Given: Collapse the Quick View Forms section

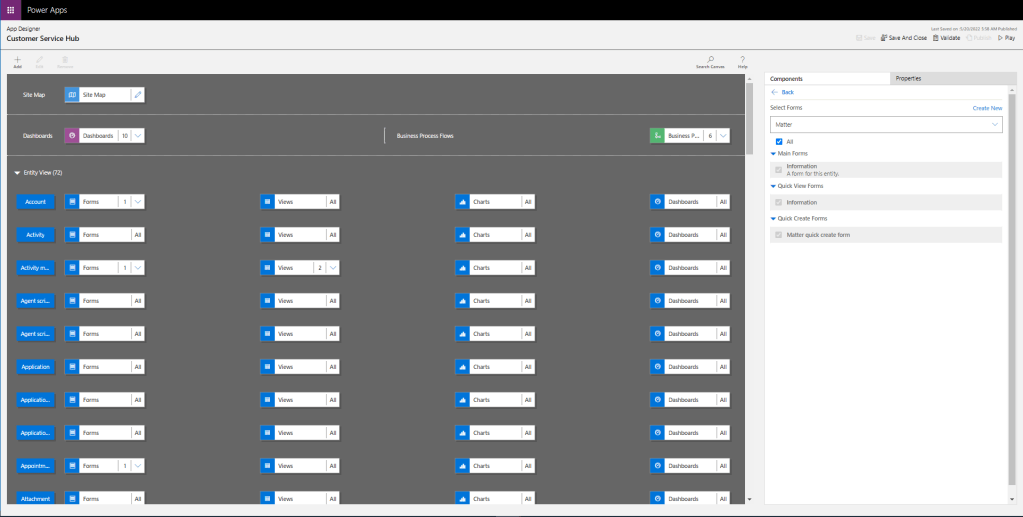Looking at the screenshot, I should coord(773,186).
